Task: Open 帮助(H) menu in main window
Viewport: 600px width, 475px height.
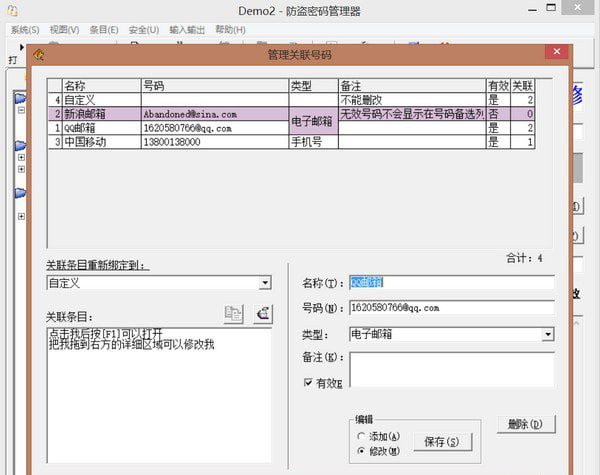Action: click(x=230, y=30)
